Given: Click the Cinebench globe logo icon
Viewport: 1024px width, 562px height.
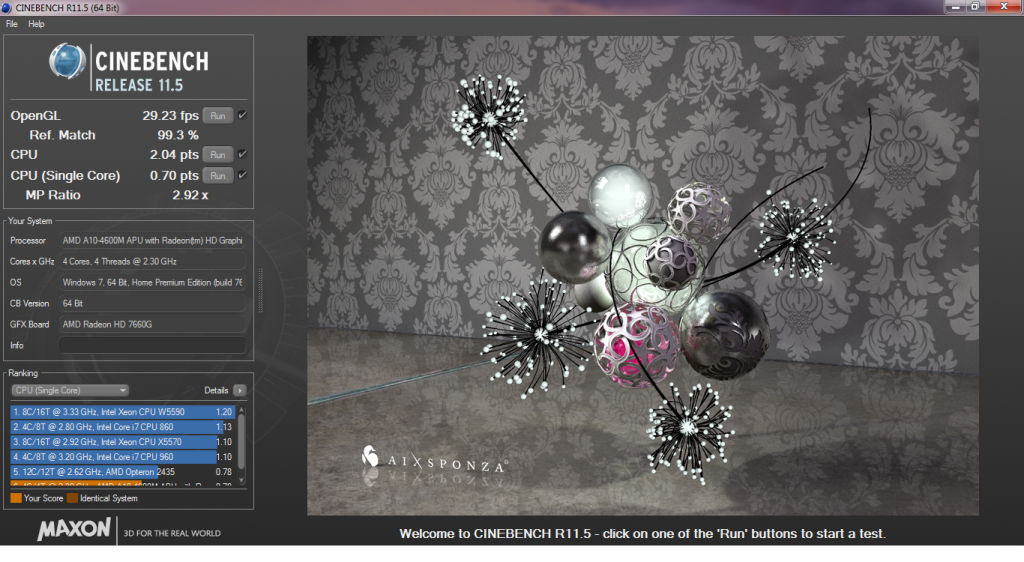Looking at the screenshot, I should pyautogui.click(x=67, y=61).
